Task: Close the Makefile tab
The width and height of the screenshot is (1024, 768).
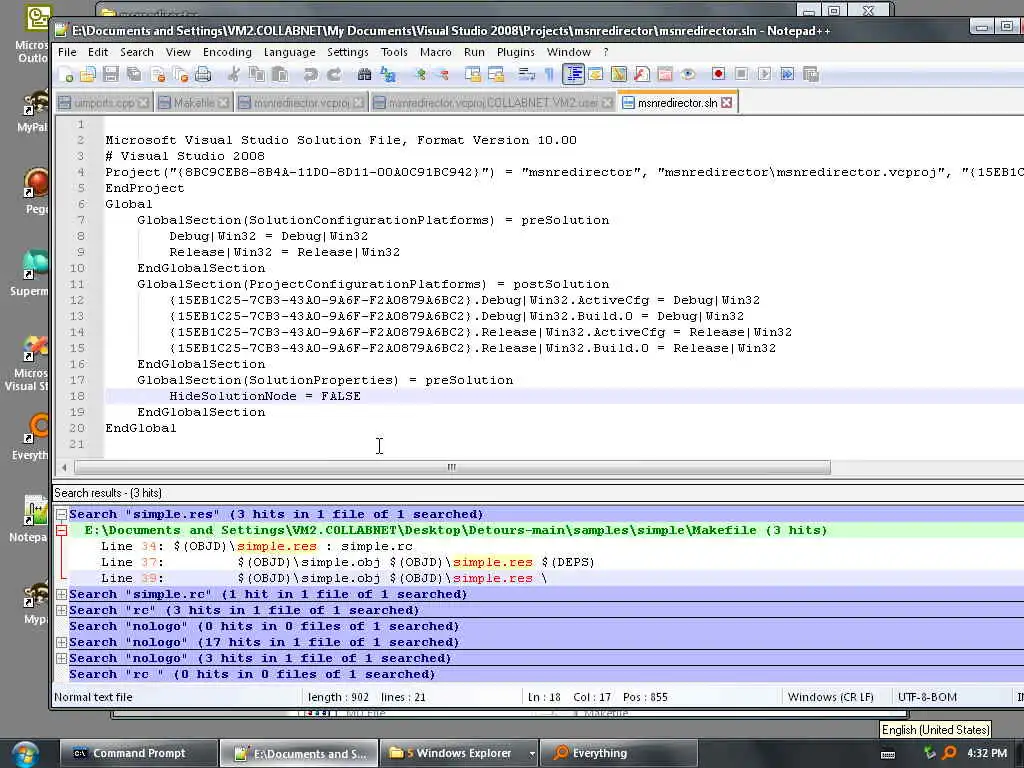Action: (223, 103)
